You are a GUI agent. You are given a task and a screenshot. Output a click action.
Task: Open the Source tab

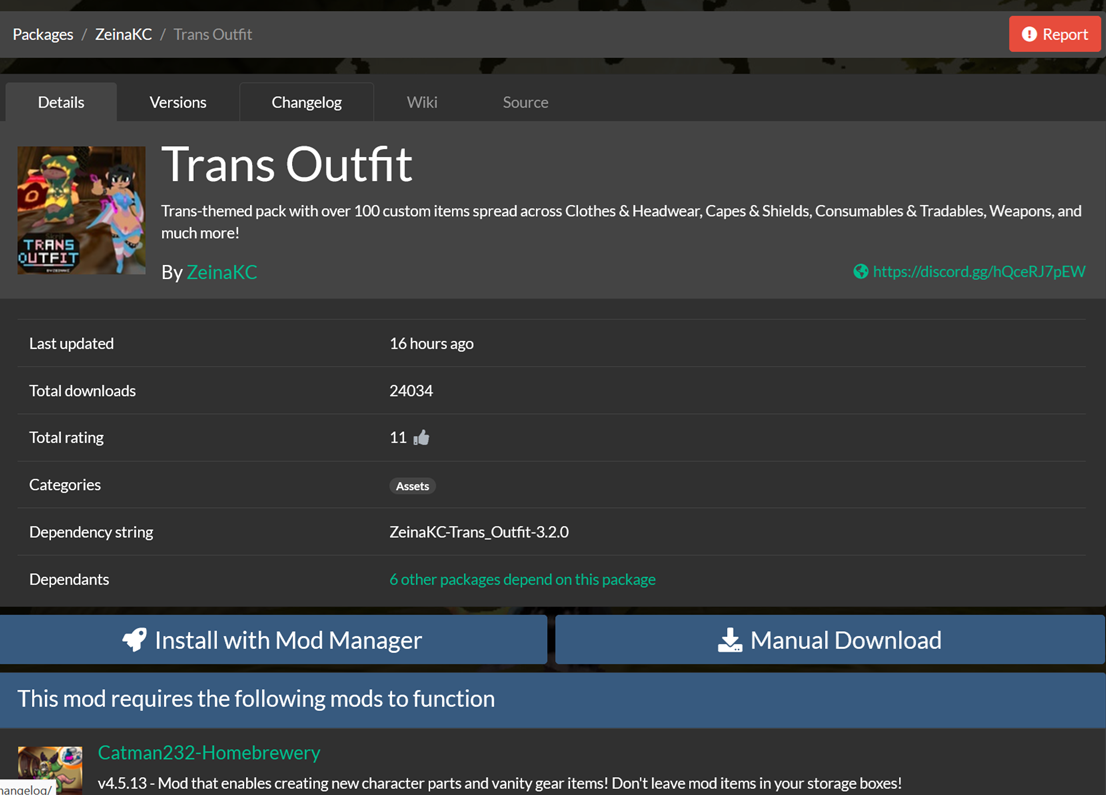525,102
